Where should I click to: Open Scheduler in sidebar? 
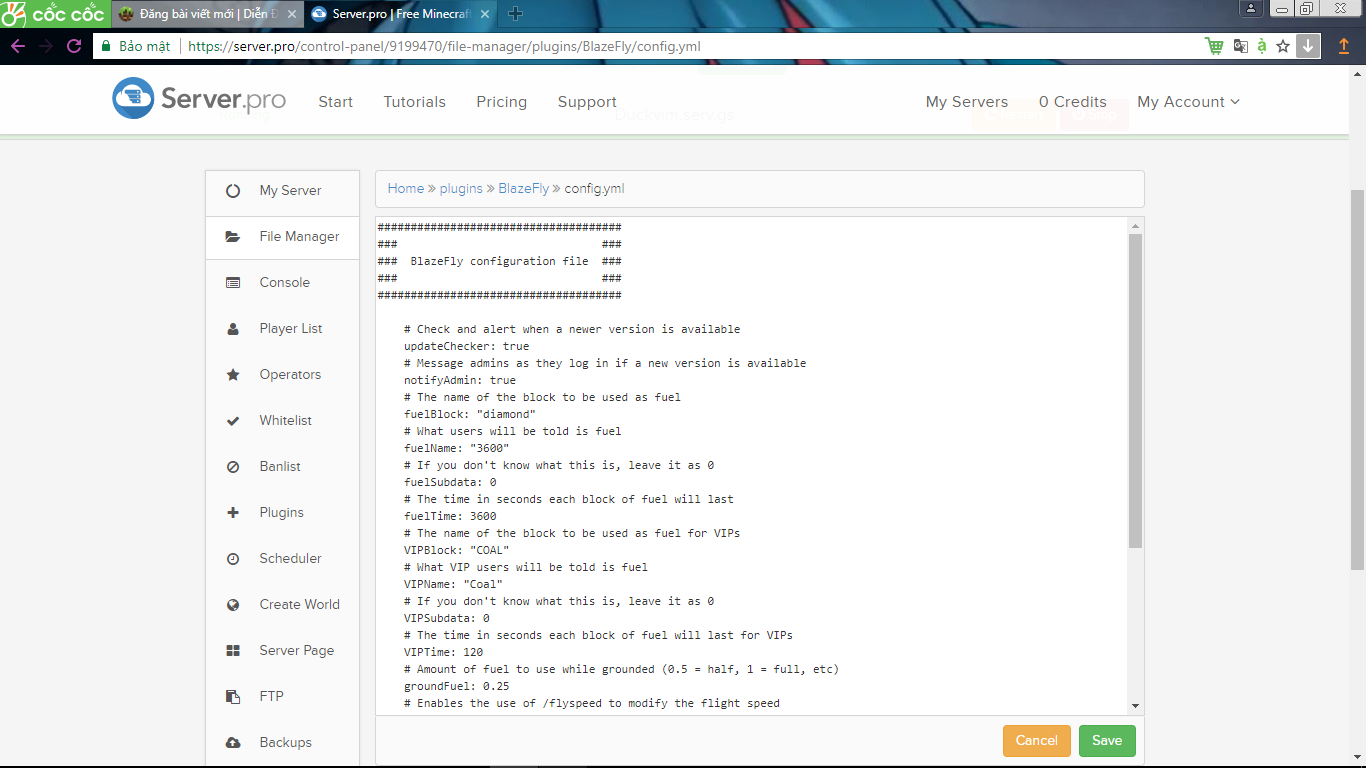click(282, 559)
